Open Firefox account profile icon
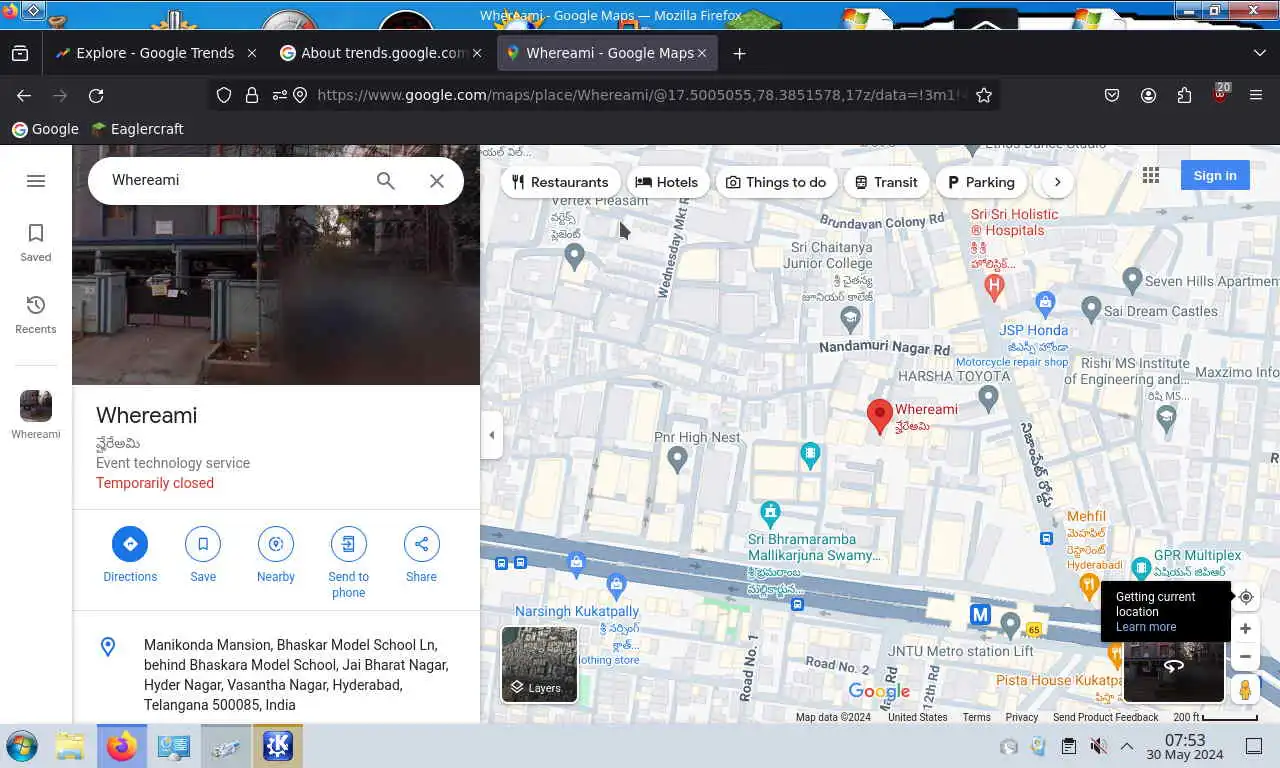Viewport: 1280px width, 768px height. click(x=1148, y=95)
